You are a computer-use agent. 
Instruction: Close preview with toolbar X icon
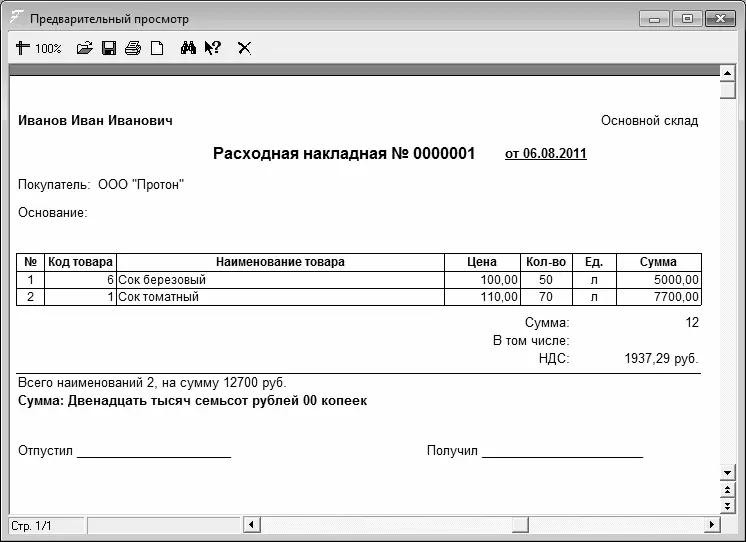[x=244, y=48]
